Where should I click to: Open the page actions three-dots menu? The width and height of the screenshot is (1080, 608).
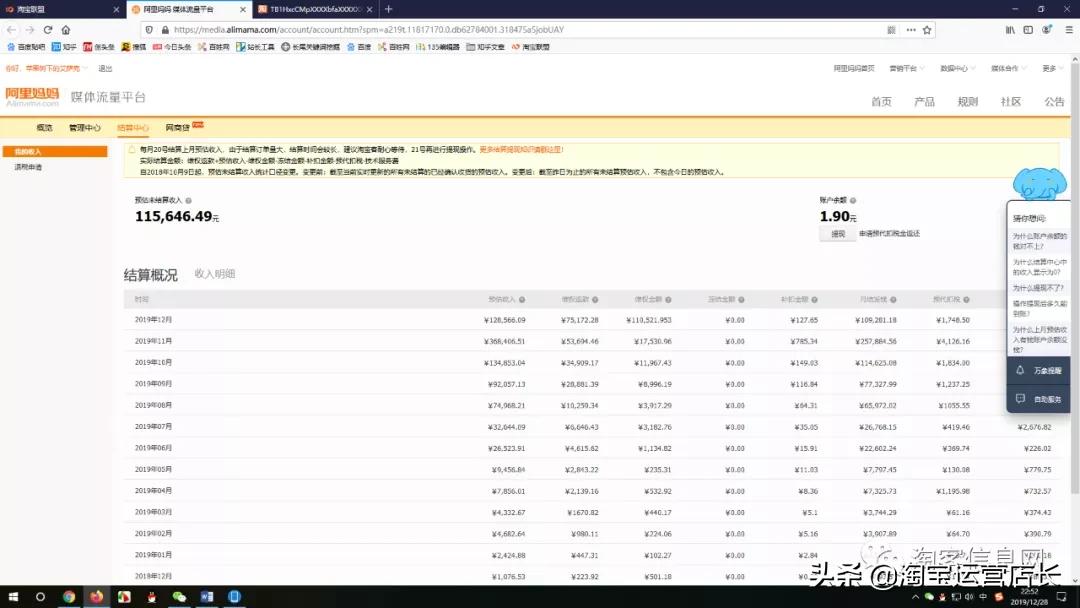pyautogui.click(x=911, y=30)
